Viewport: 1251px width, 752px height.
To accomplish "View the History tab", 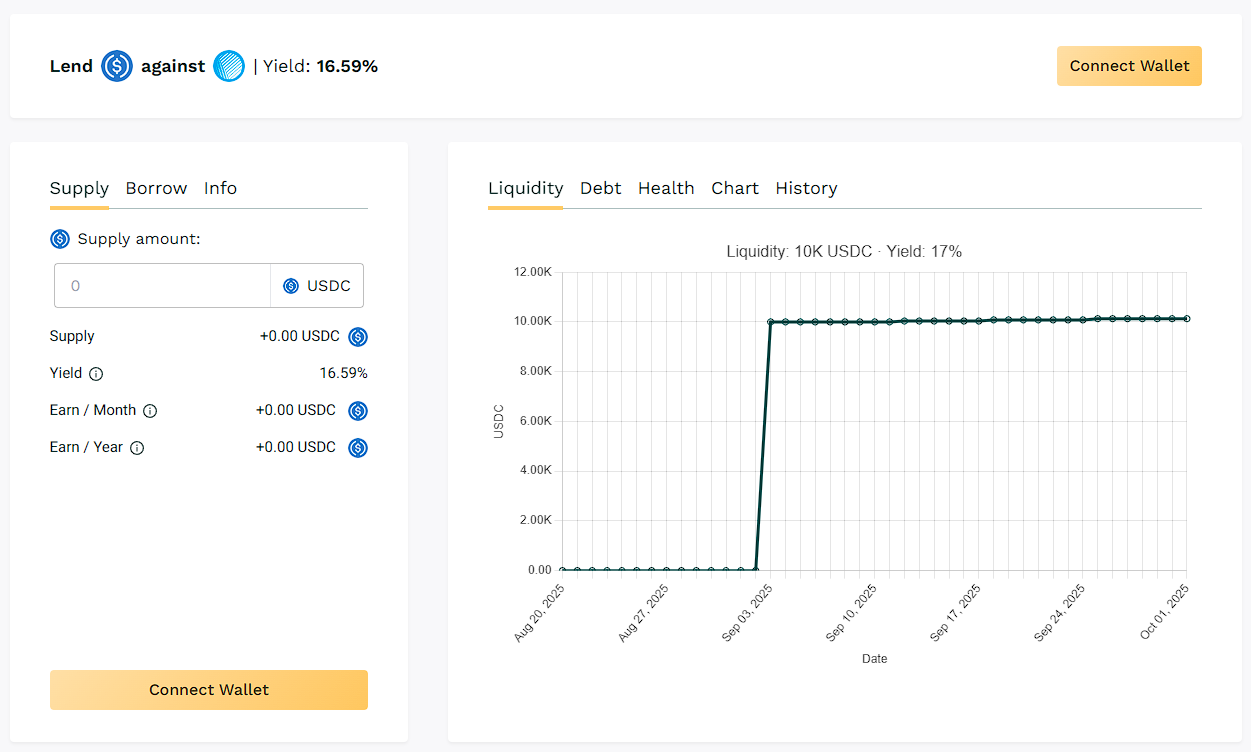I will (x=806, y=188).
